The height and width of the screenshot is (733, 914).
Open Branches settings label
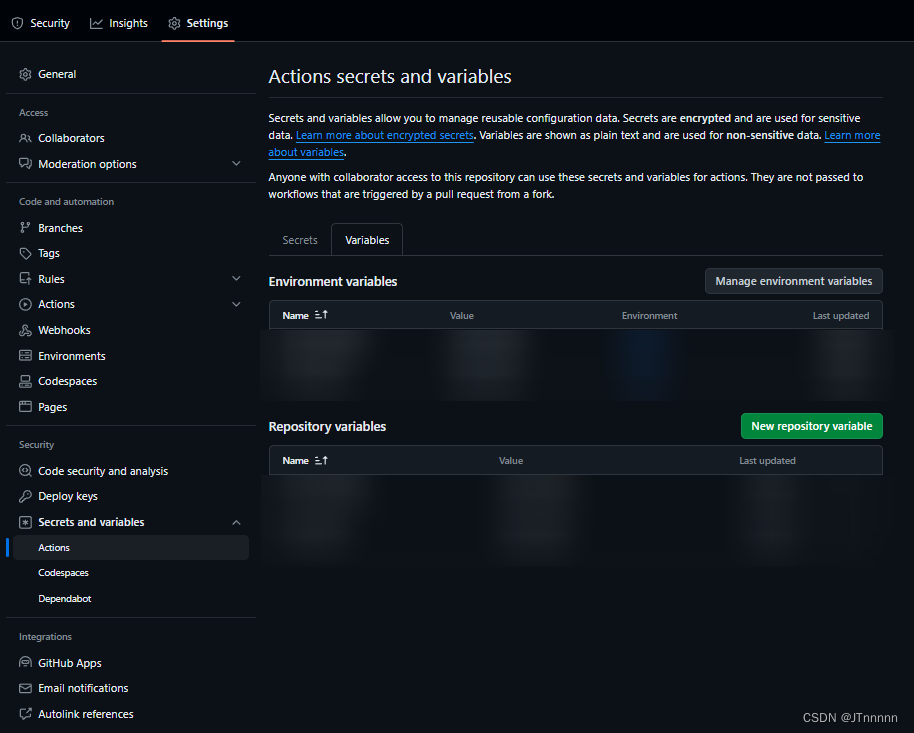tap(60, 228)
